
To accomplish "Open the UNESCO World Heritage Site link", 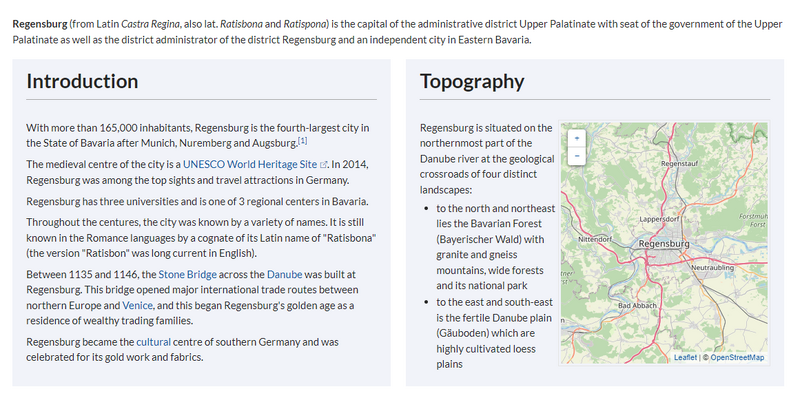I will (x=249, y=164).
